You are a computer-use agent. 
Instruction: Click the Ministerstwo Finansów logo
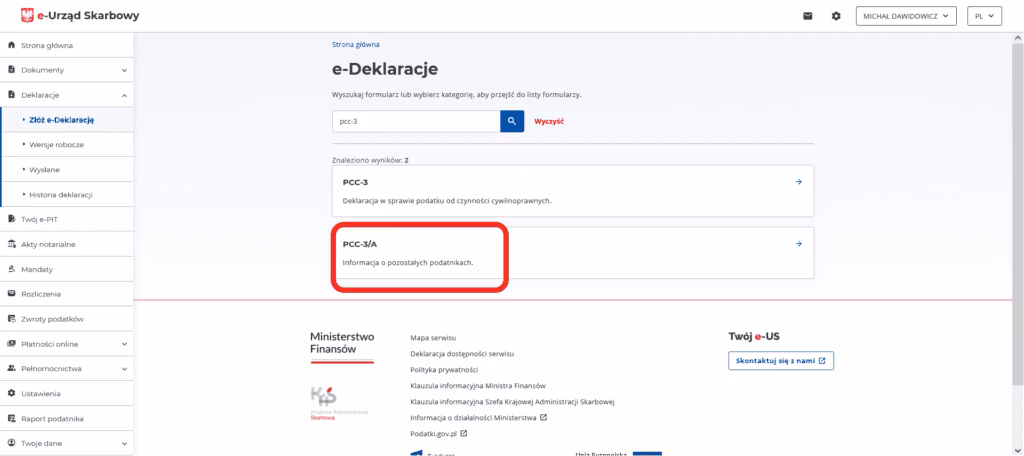click(x=342, y=346)
